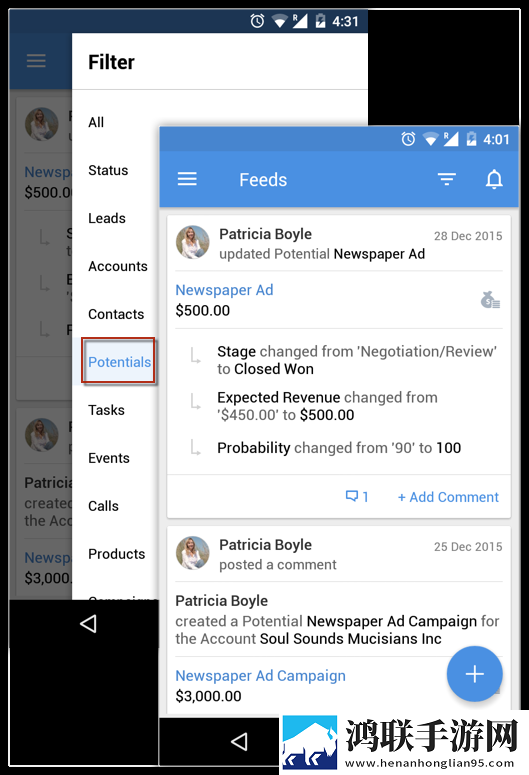Open the Newspaper Ad Campaign link
Screen dimensions: 529x775
(261, 675)
